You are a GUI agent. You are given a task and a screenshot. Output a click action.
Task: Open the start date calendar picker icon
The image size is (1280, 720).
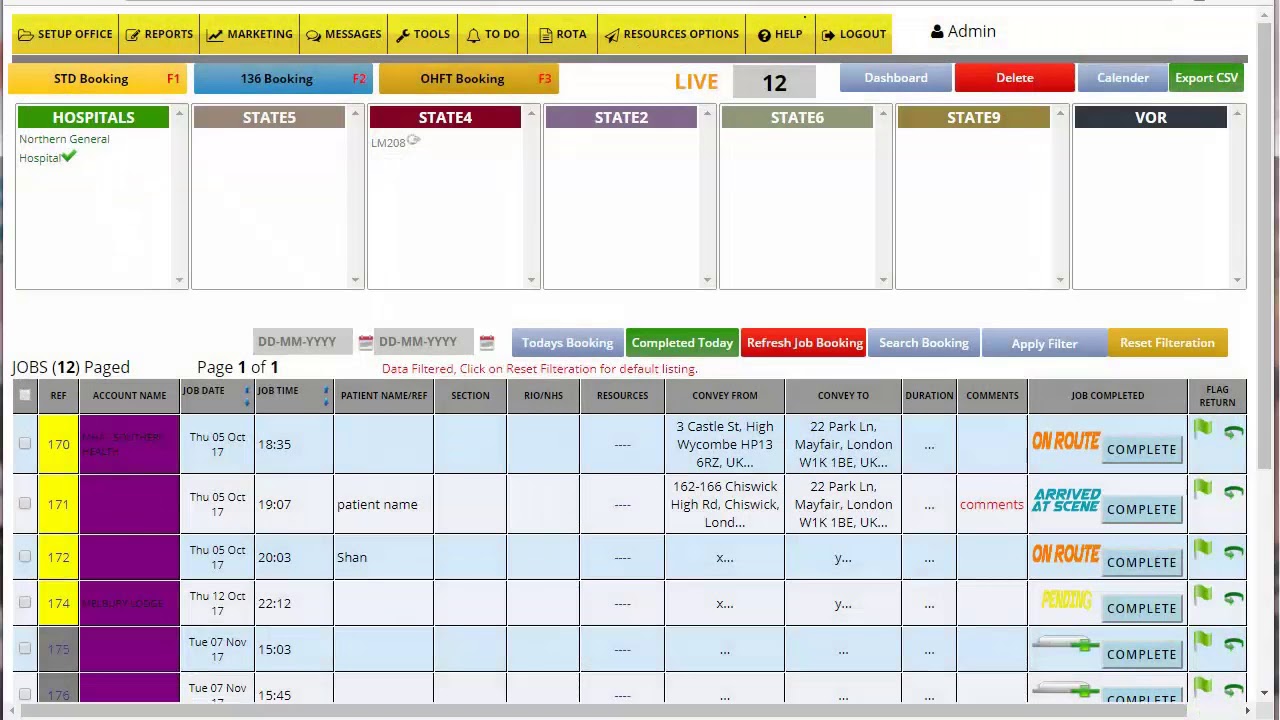[x=365, y=342]
